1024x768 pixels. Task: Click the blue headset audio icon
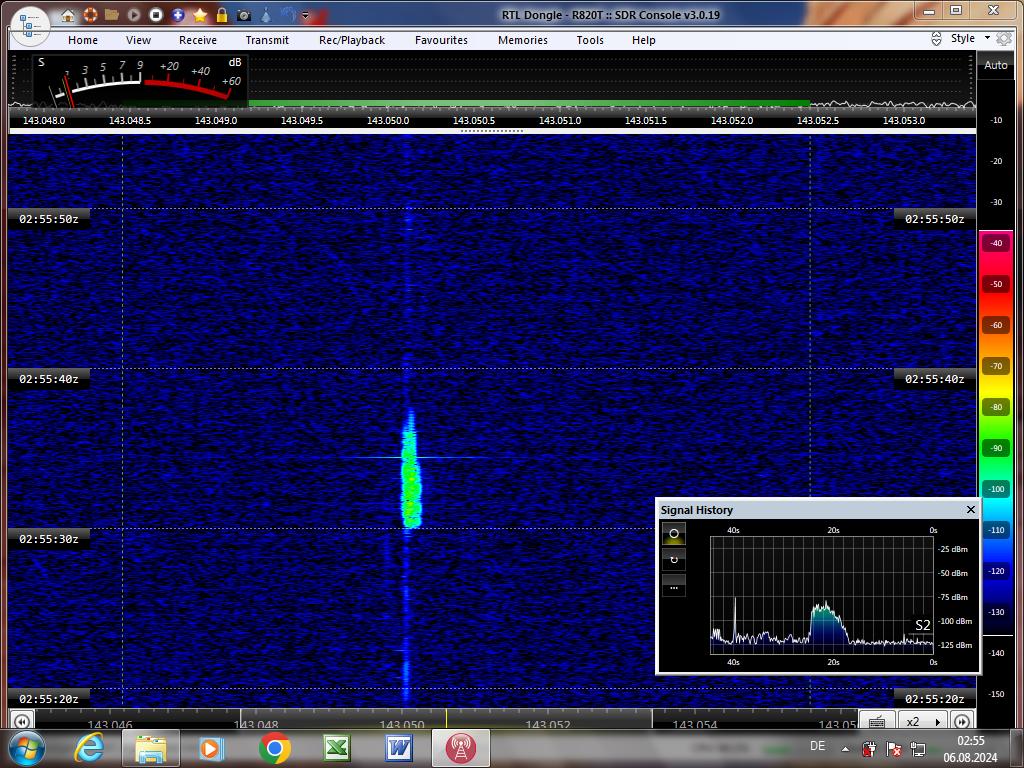click(x=287, y=14)
